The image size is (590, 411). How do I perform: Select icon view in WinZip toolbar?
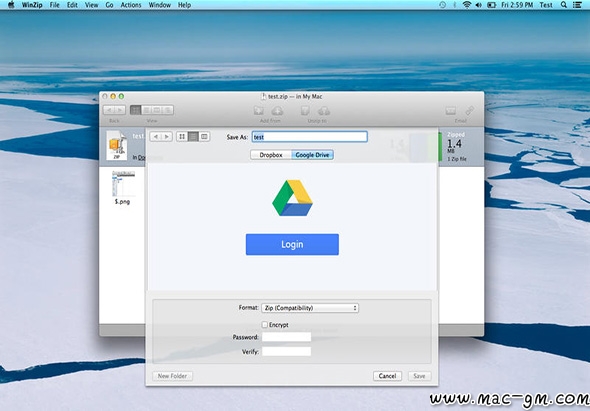point(135,110)
